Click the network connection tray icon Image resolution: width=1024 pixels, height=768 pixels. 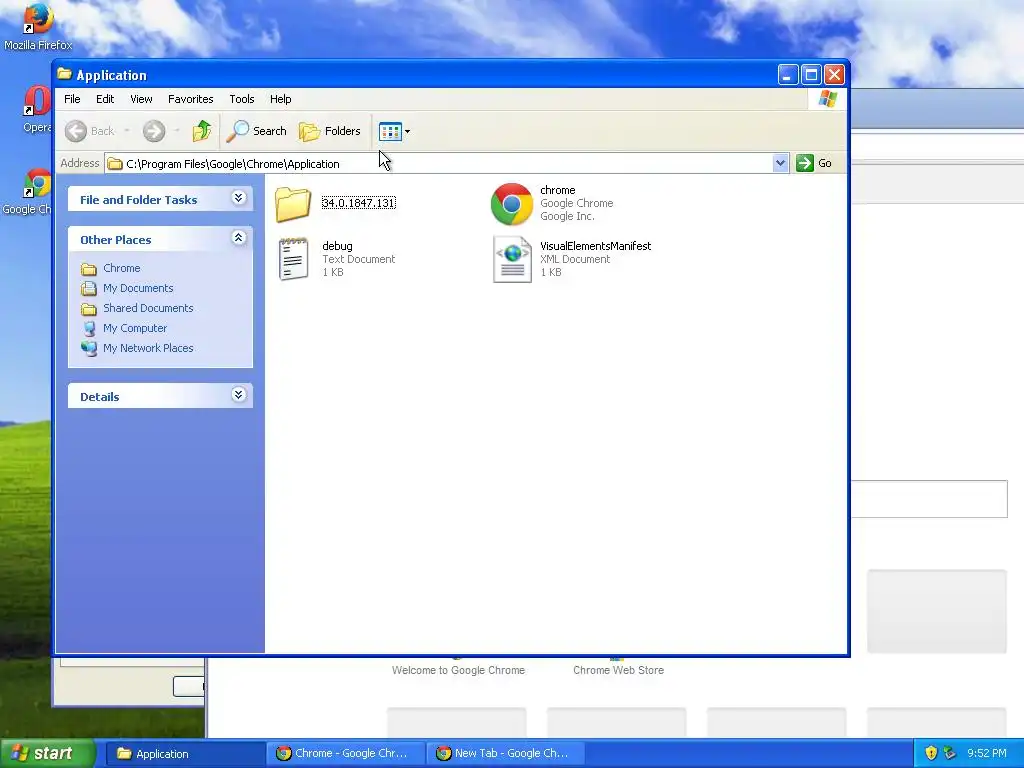pyautogui.click(x=950, y=753)
